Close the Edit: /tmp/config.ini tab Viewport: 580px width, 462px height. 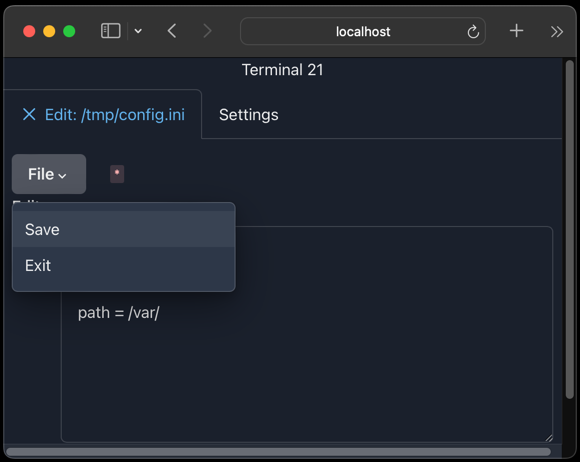pos(29,114)
